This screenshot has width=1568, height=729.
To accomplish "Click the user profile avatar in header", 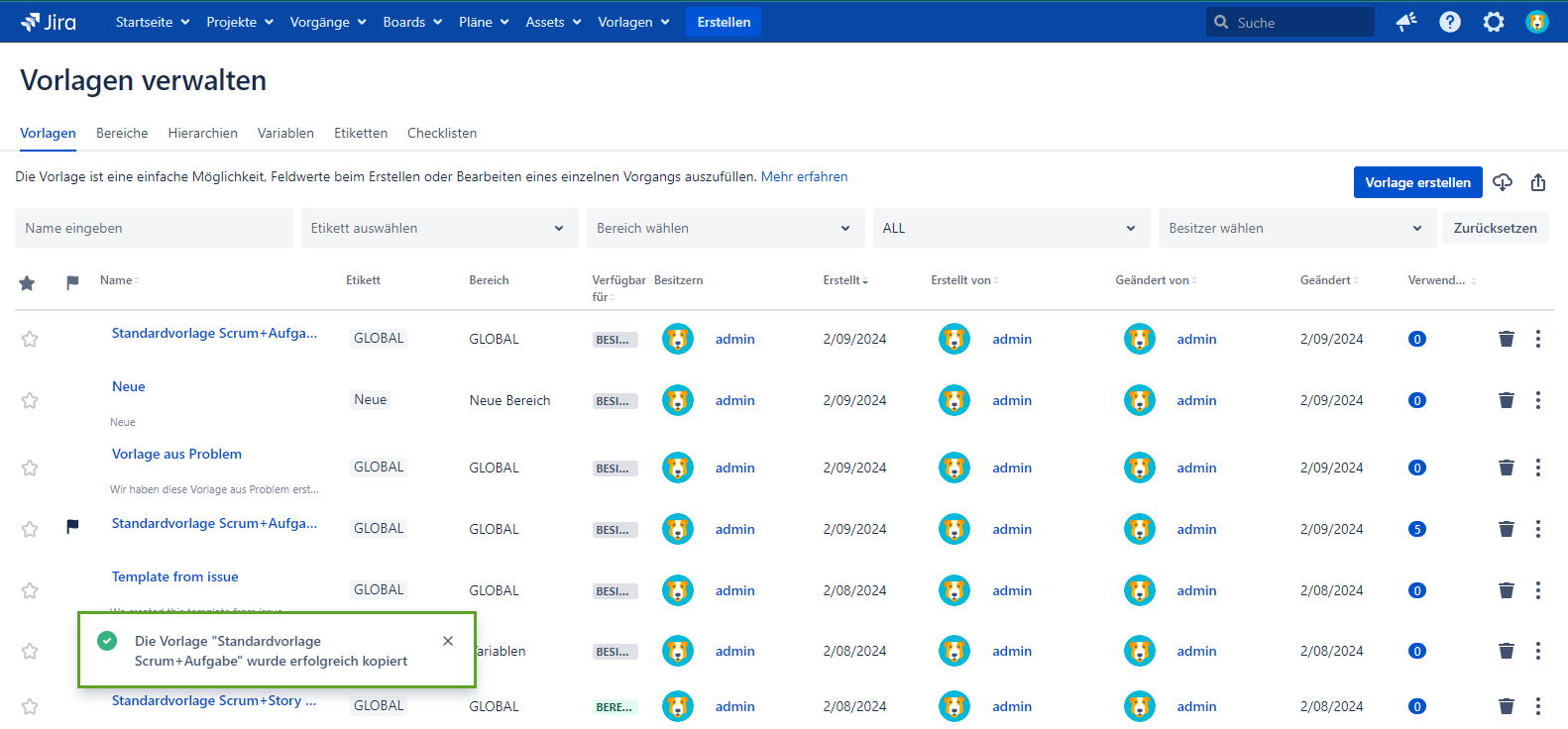I will coord(1536,22).
